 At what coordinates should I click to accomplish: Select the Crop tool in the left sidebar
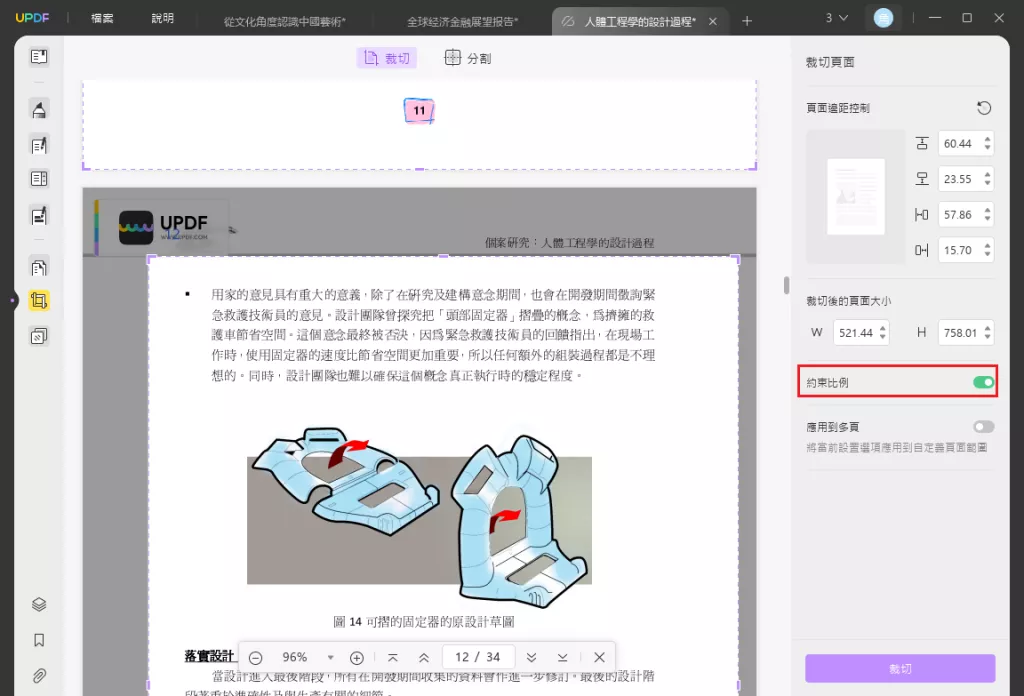[x=39, y=300]
